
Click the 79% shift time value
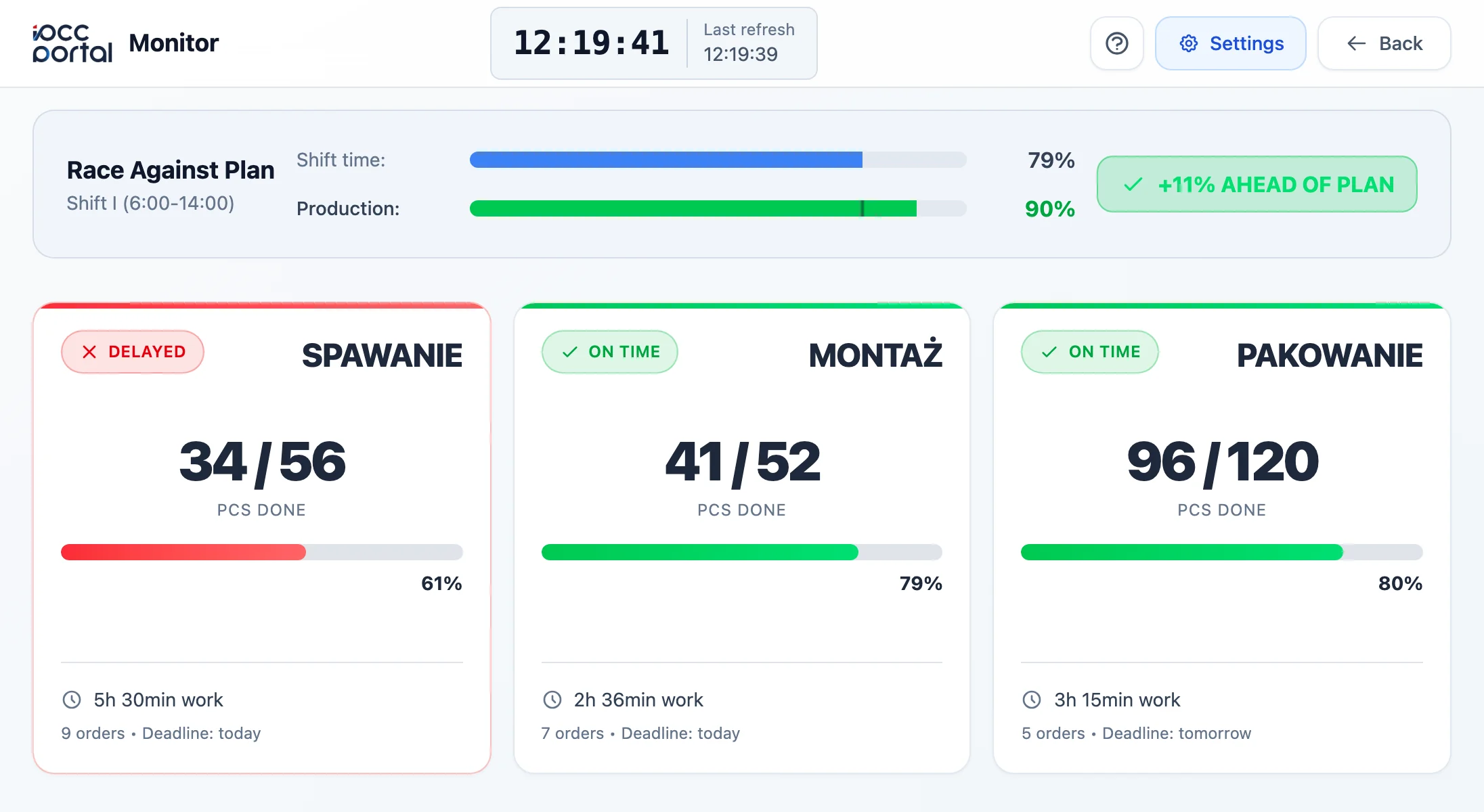click(1051, 160)
